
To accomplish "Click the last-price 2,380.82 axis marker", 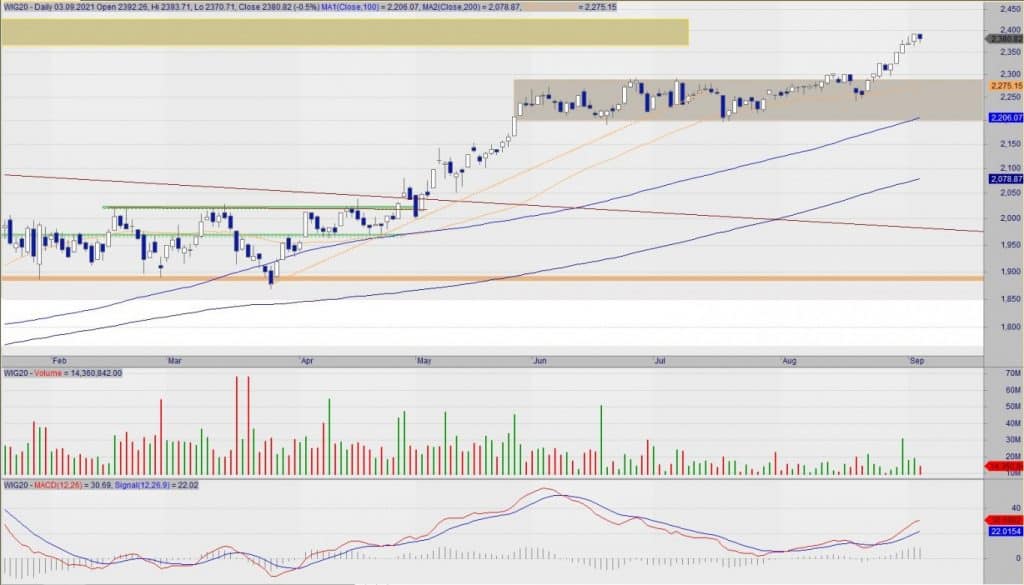I will pos(1004,39).
